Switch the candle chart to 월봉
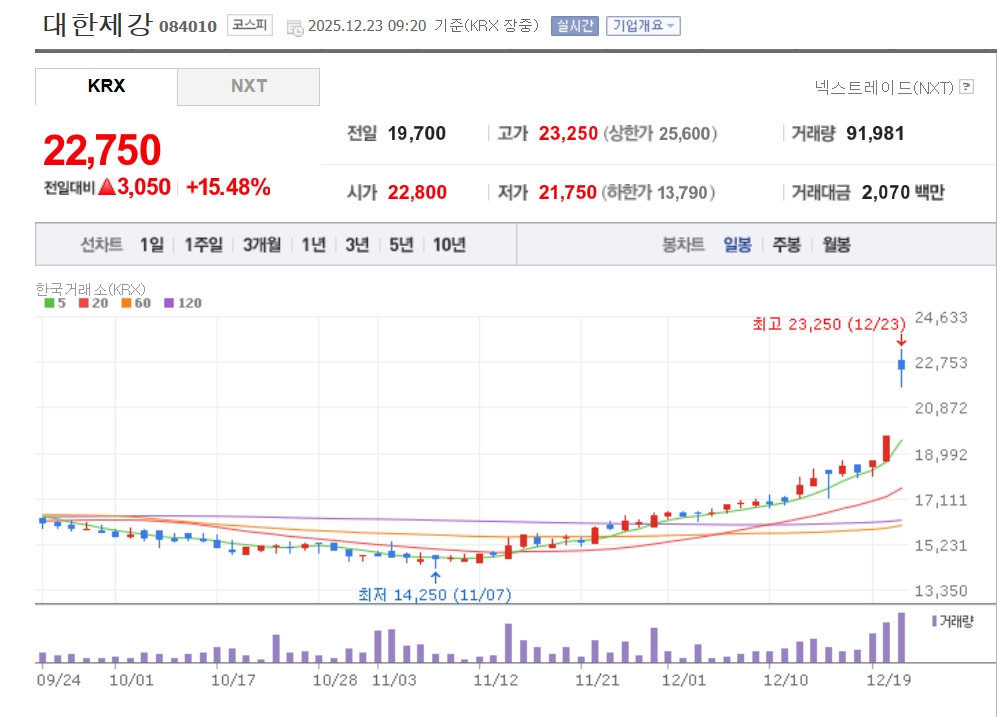 tap(836, 245)
